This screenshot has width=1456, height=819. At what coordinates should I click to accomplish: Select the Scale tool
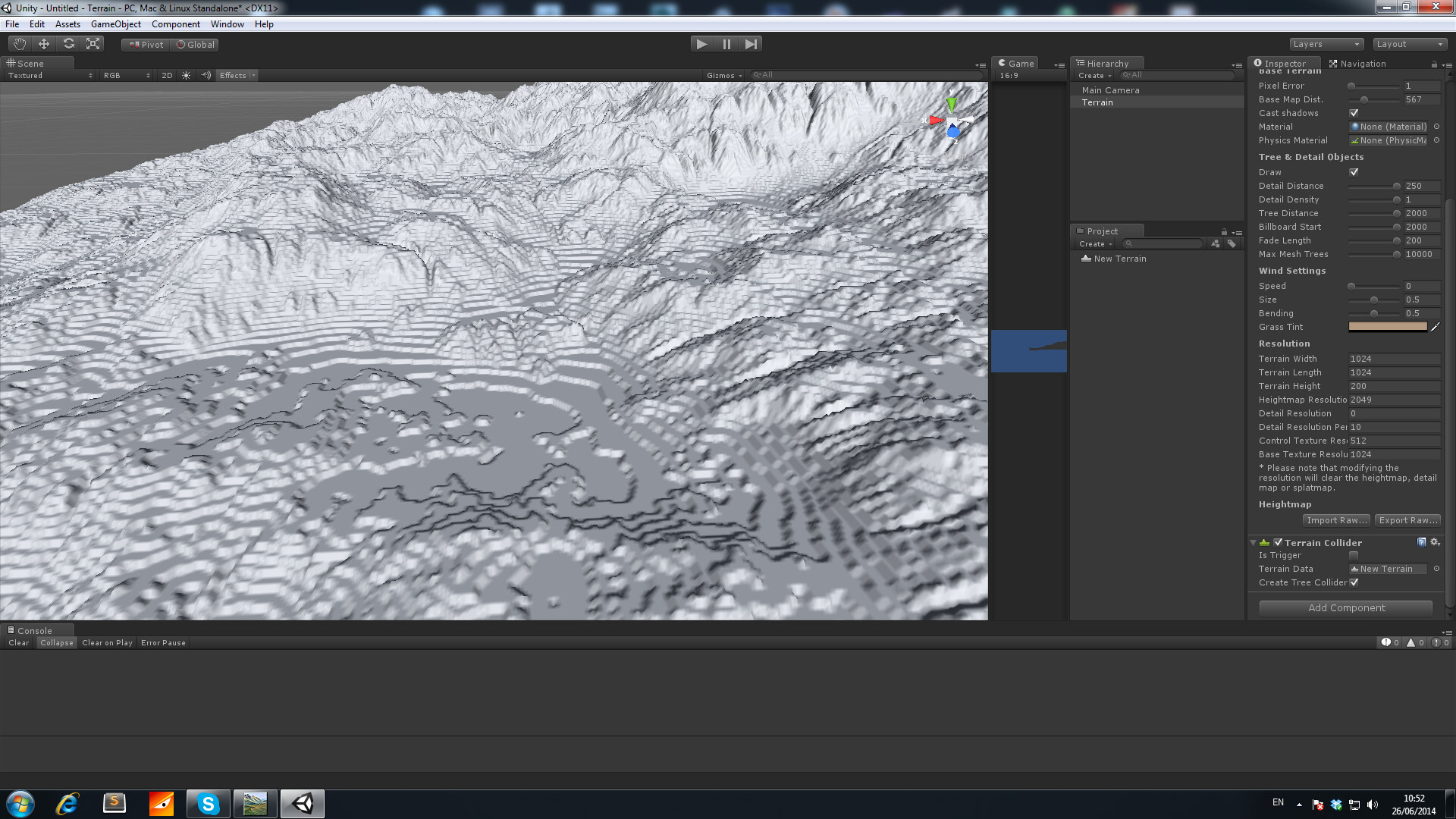click(x=93, y=43)
